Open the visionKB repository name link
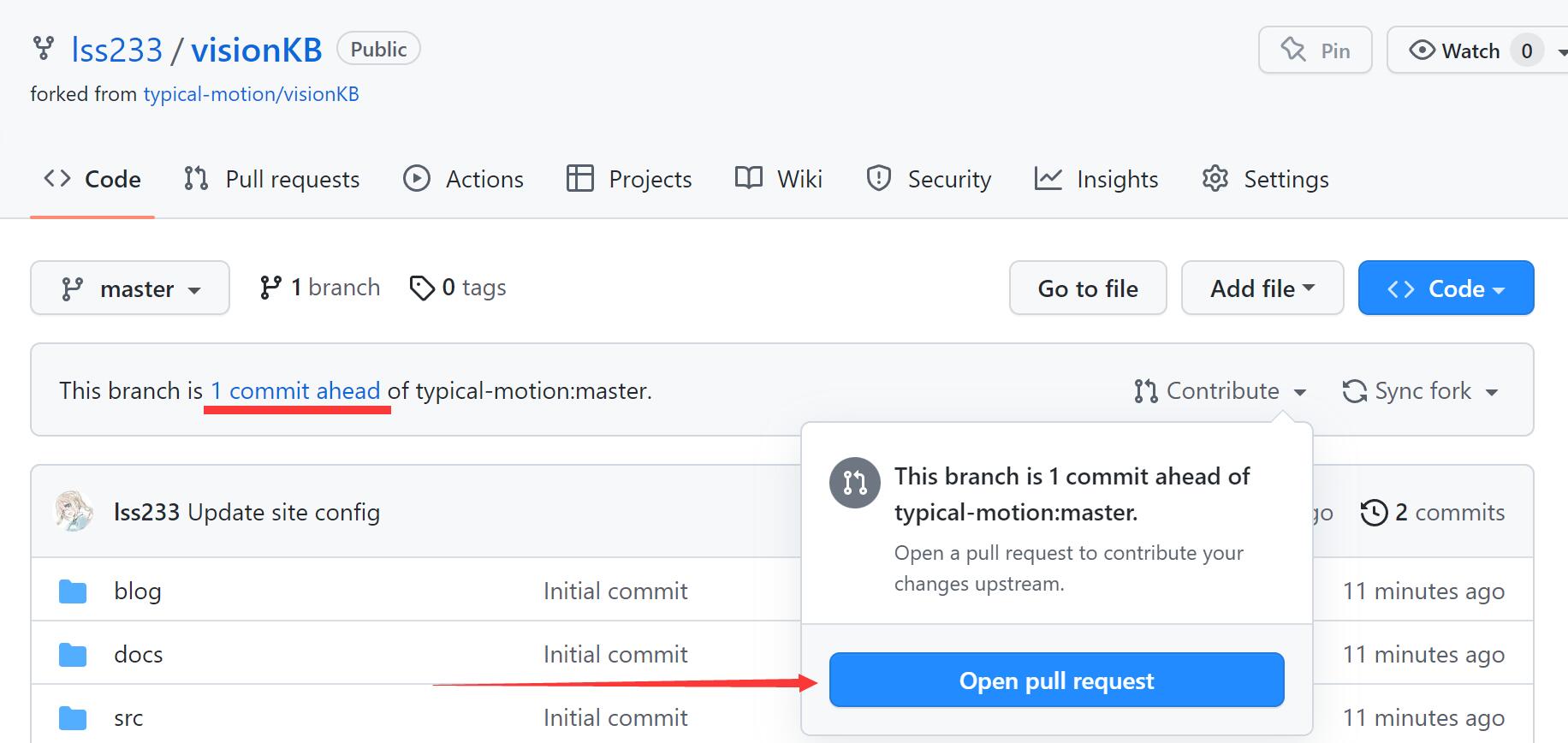 257,50
